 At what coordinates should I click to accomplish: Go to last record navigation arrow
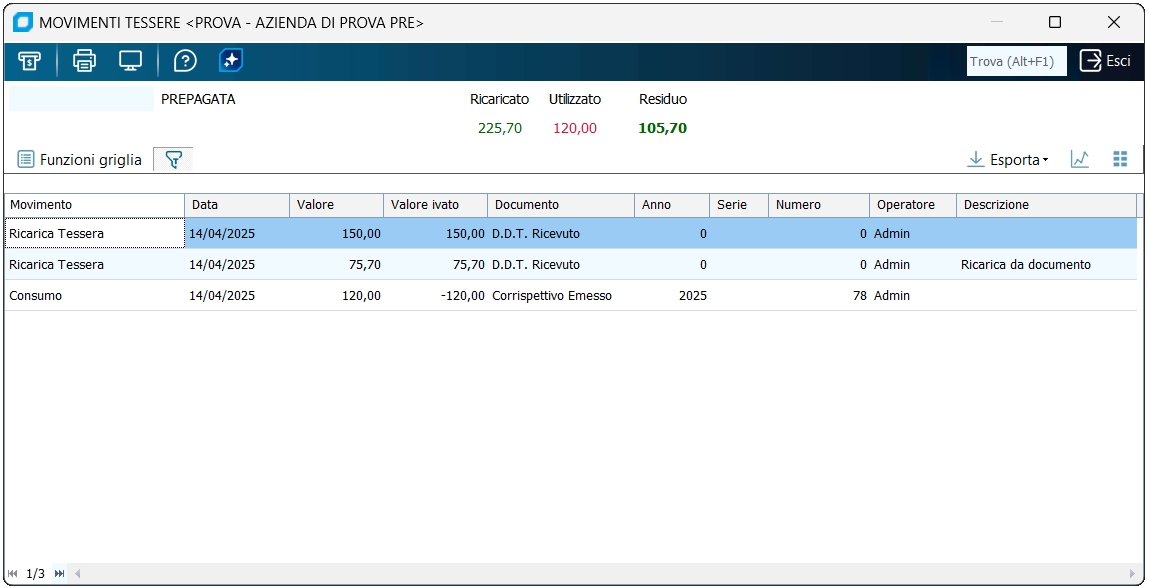point(59,573)
